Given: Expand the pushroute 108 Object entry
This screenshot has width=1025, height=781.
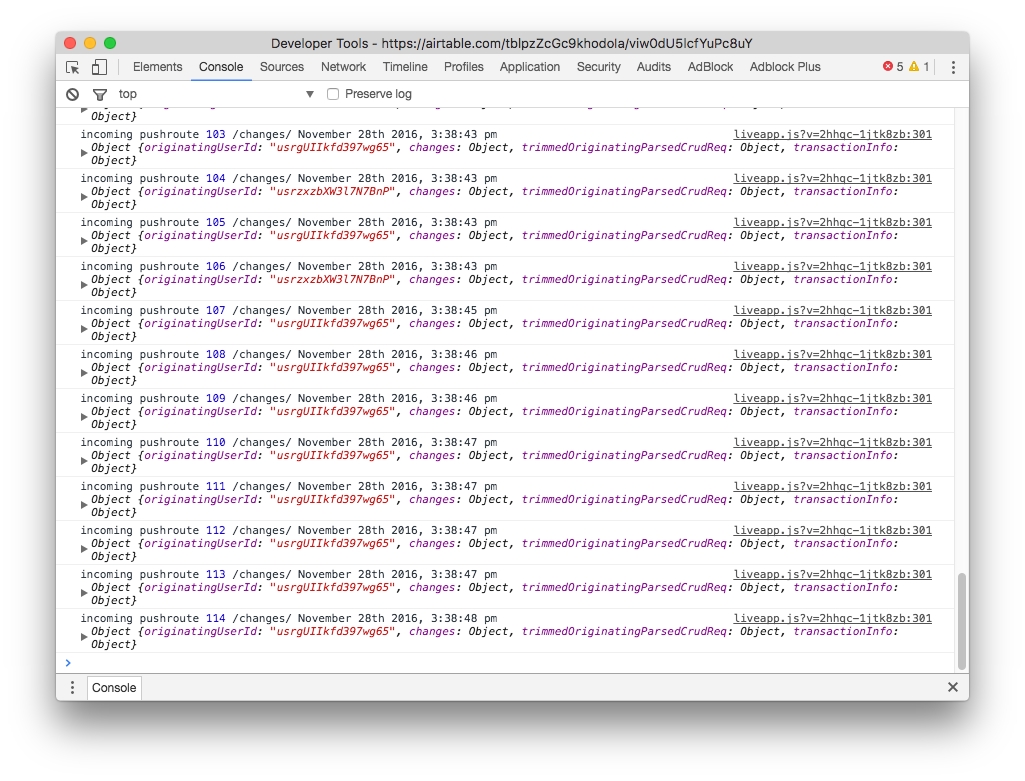Looking at the screenshot, I should (x=83, y=372).
